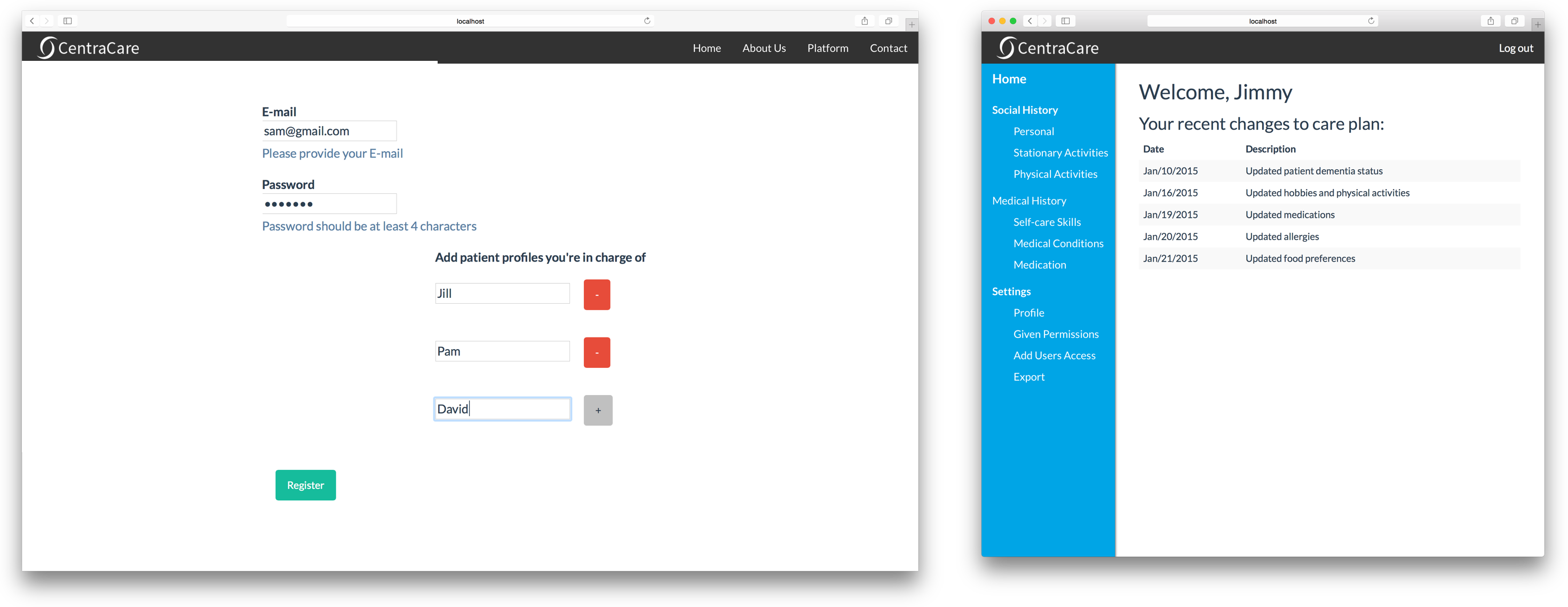Open Given Permissions in Settings section

click(x=1056, y=334)
